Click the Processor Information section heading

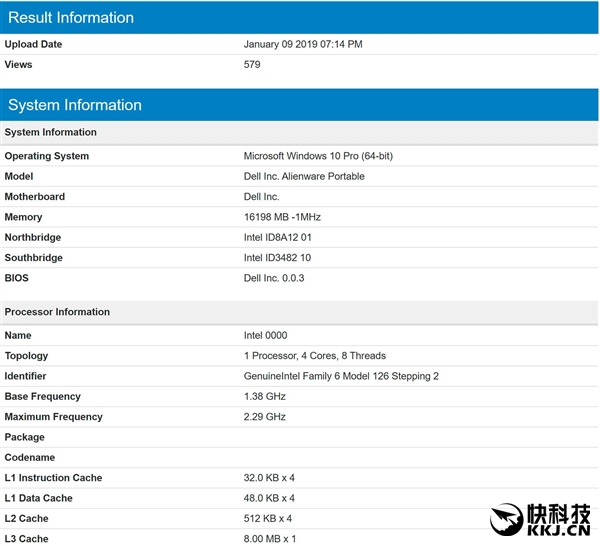pyautogui.click(x=57, y=312)
